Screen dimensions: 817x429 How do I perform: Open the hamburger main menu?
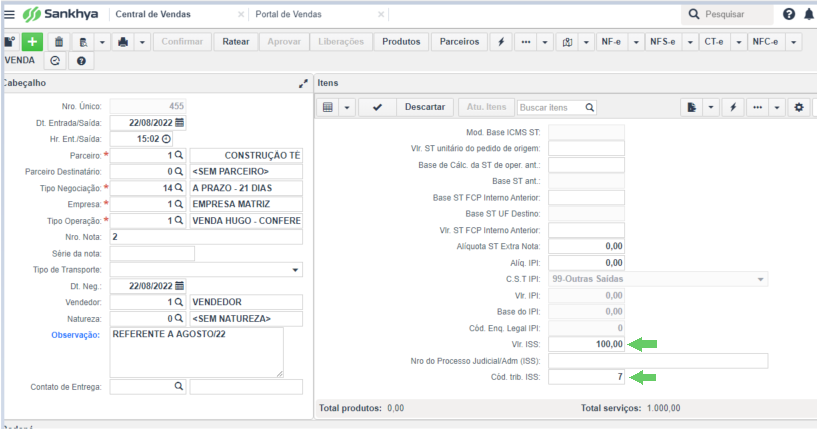pos(9,14)
